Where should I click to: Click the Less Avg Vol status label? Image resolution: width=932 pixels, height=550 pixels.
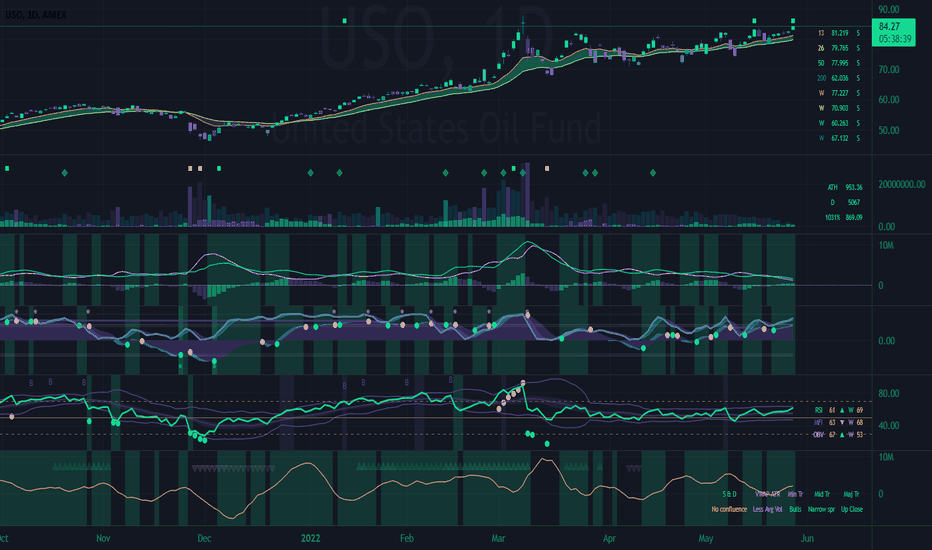[x=767, y=510]
